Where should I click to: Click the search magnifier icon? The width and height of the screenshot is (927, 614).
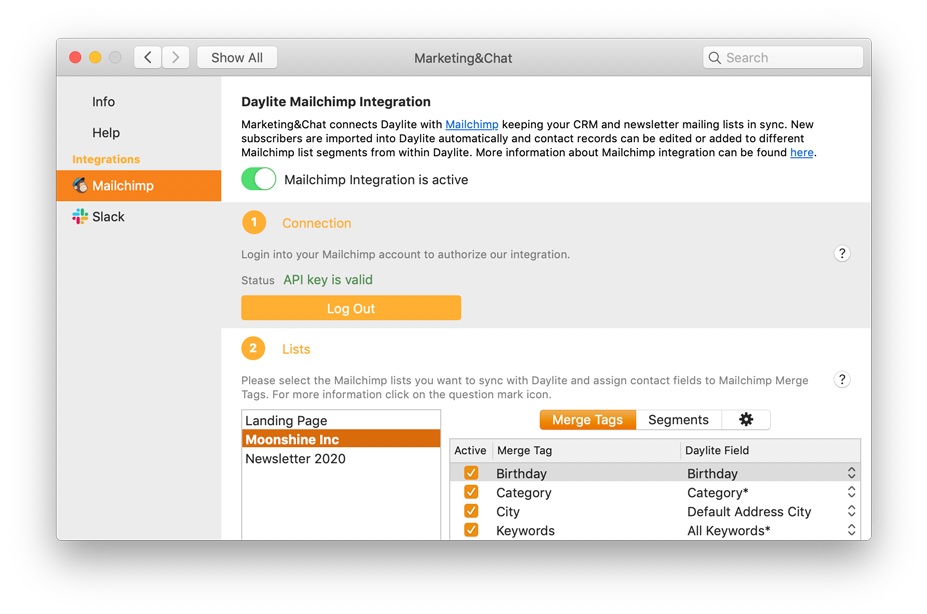tap(714, 58)
